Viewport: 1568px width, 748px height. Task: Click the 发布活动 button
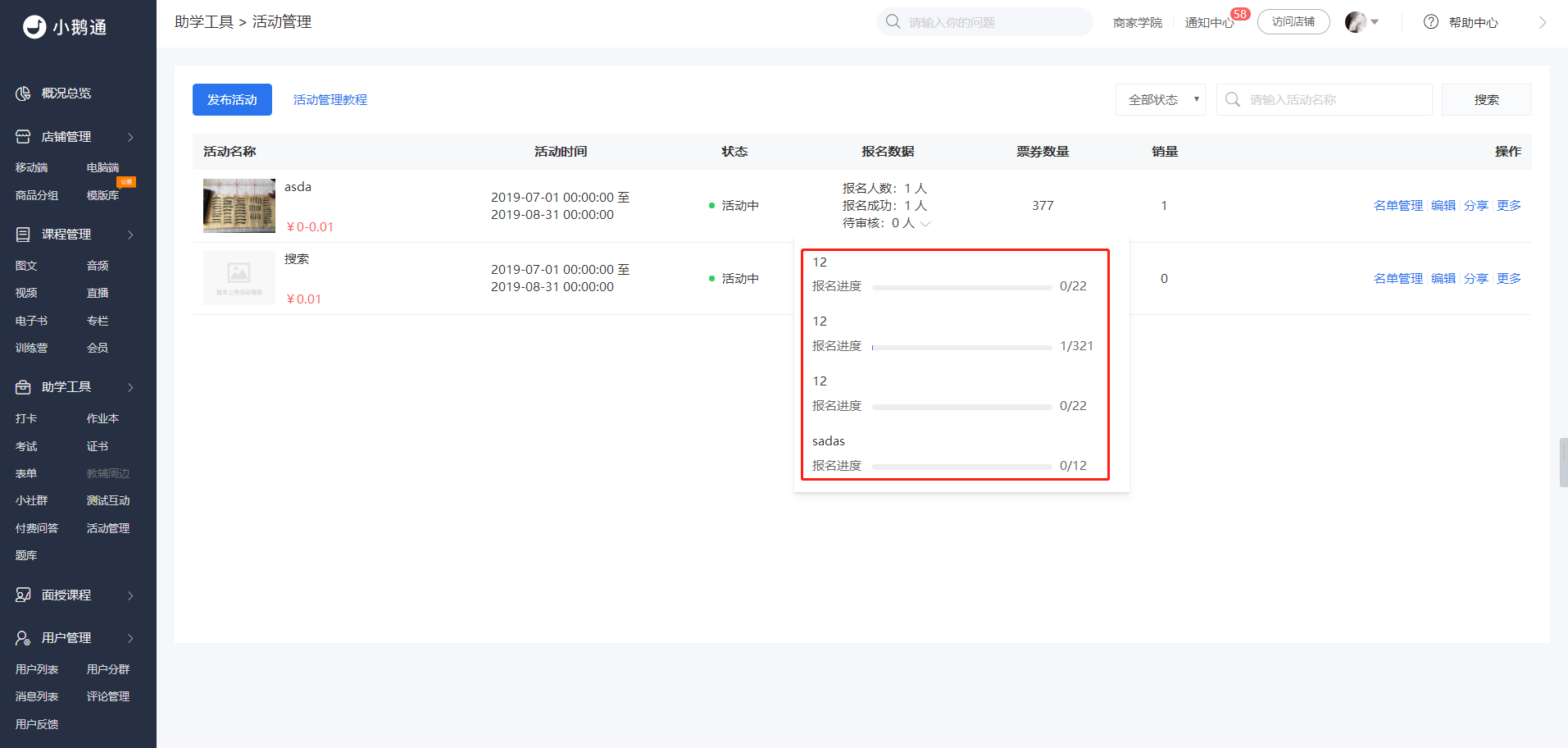point(232,100)
